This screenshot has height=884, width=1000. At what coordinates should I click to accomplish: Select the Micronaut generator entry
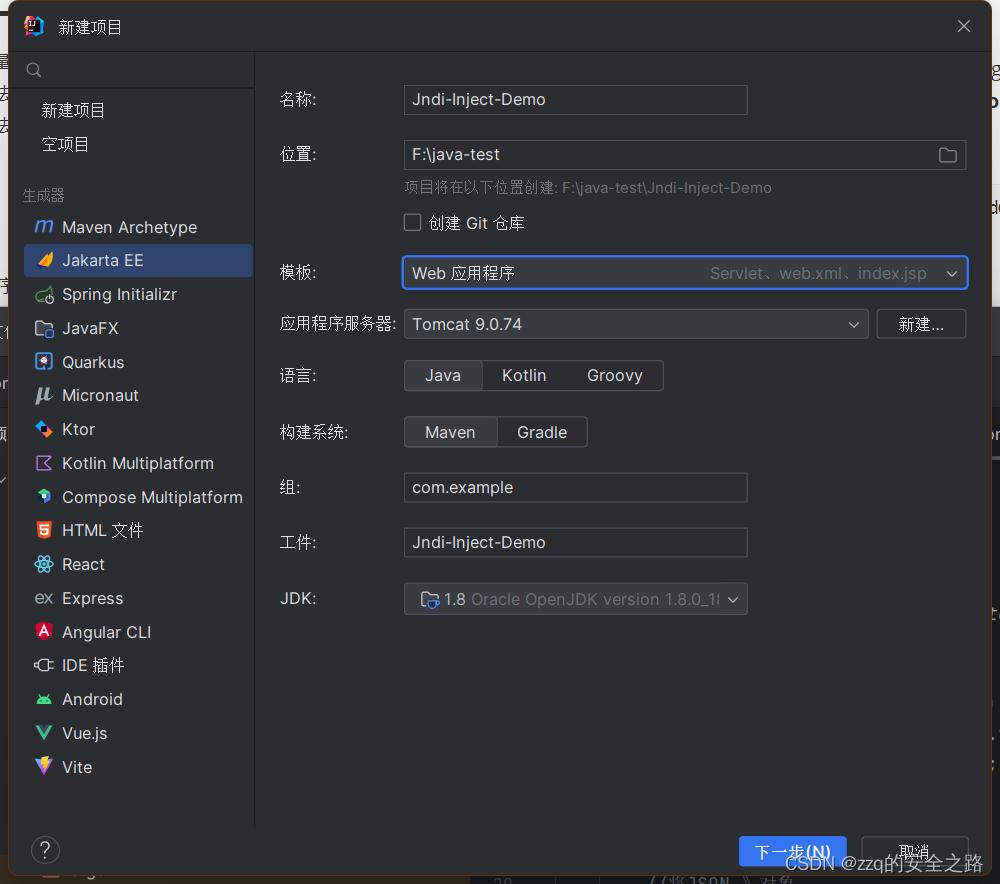[x=138, y=395]
